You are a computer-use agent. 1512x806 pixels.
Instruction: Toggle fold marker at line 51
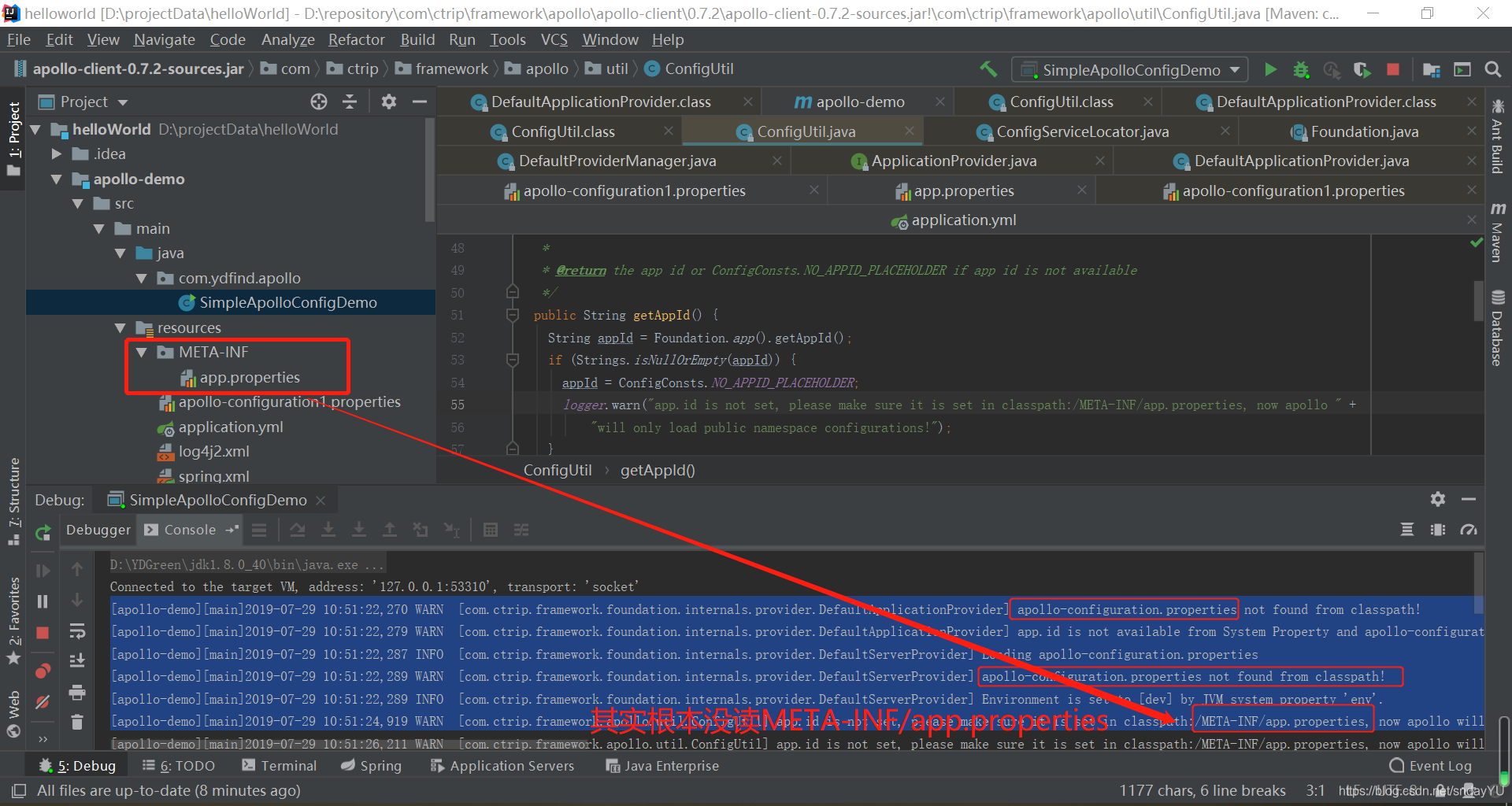tap(513, 315)
